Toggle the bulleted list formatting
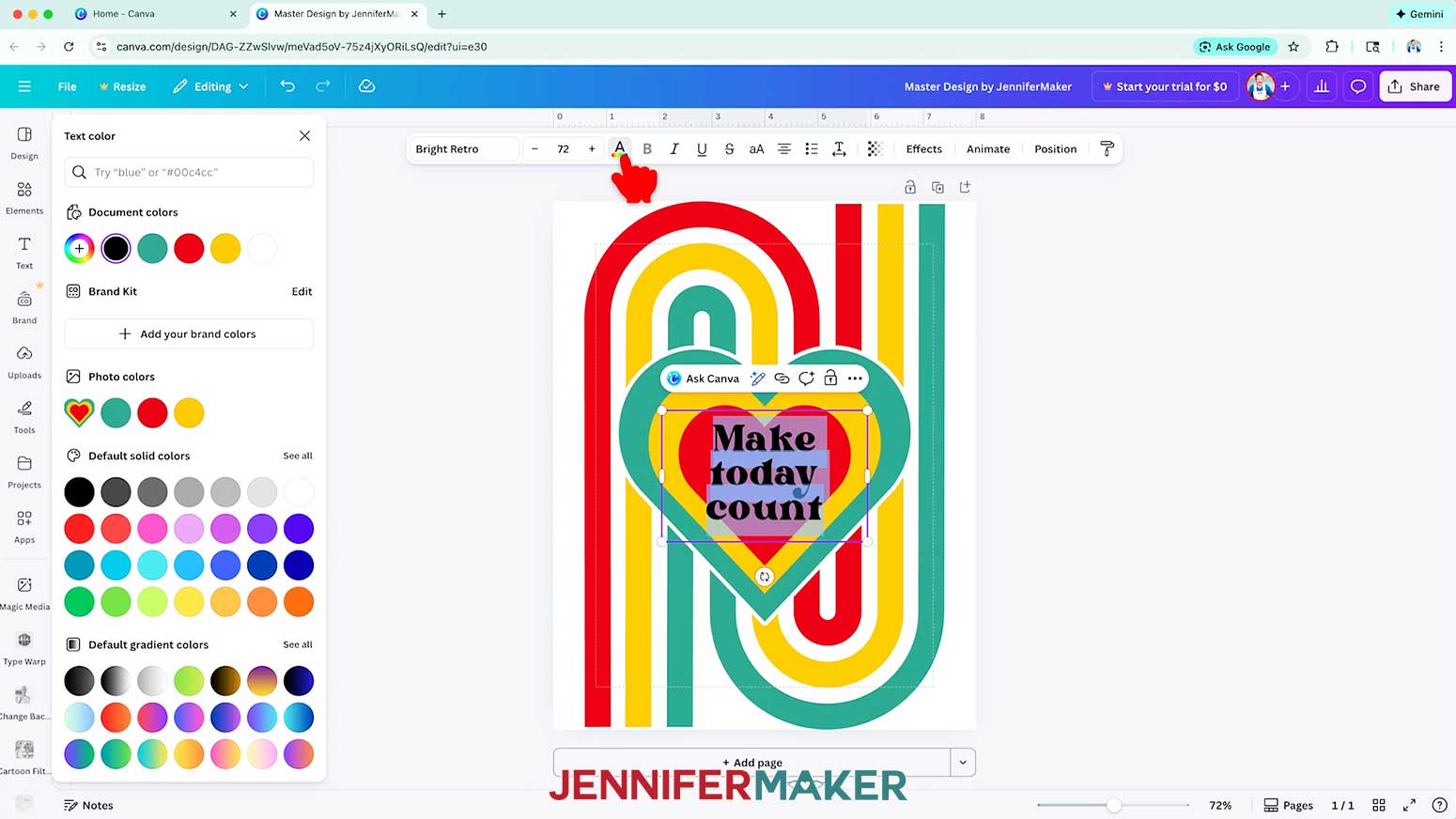The image size is (1456, 819). pos(812,149)
